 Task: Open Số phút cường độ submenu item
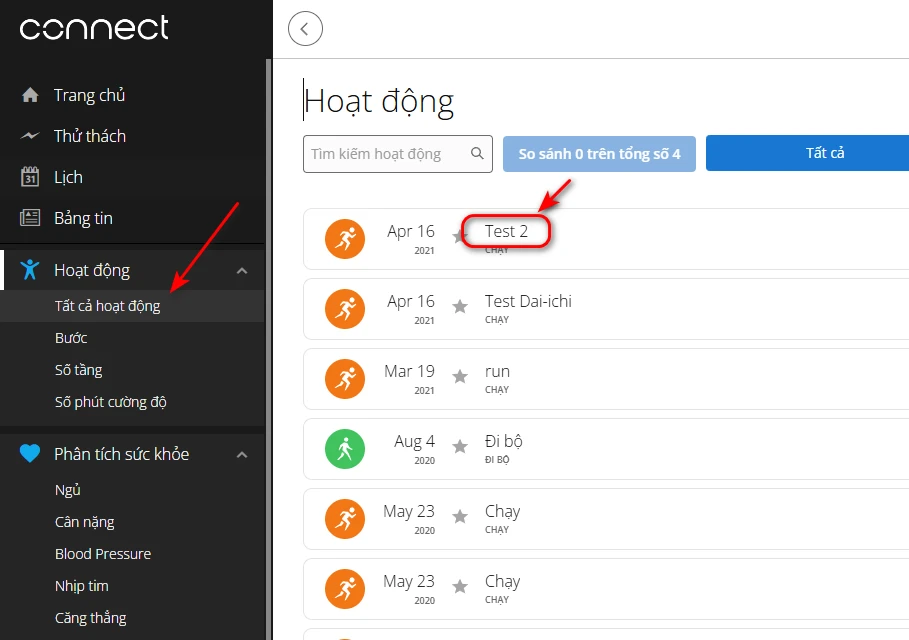110,402
